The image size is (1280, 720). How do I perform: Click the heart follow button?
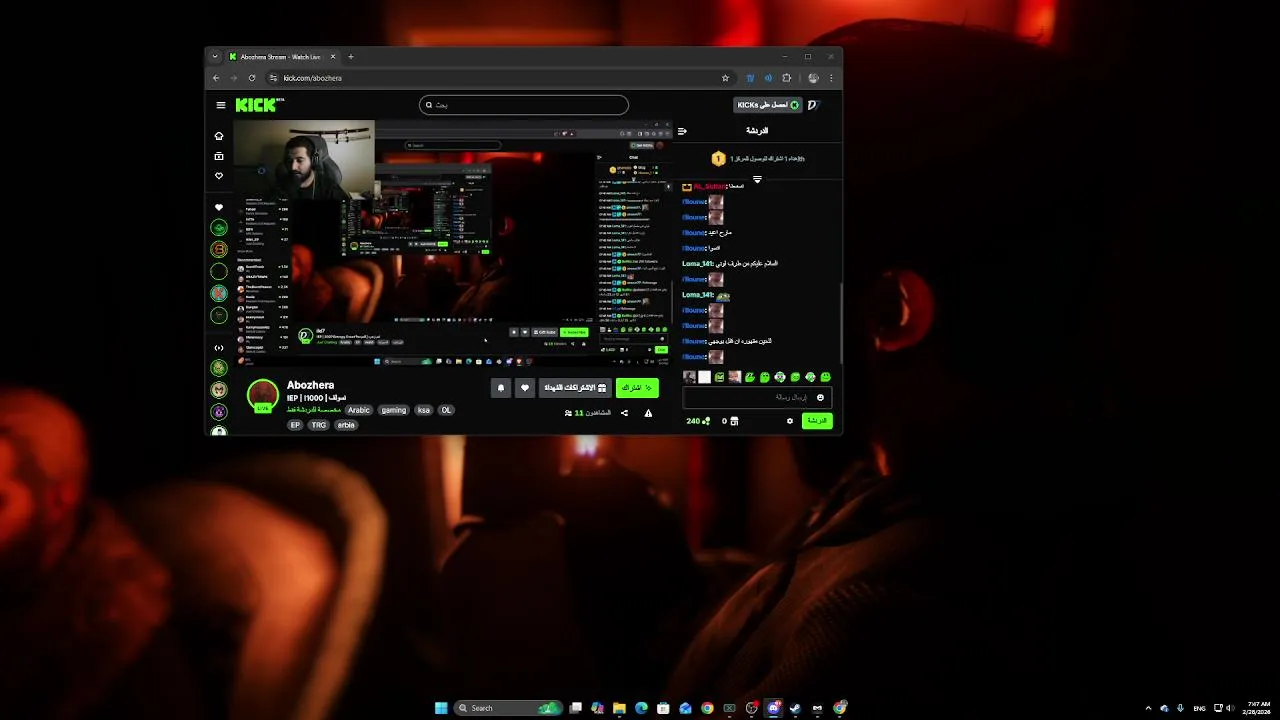point(524,388)
